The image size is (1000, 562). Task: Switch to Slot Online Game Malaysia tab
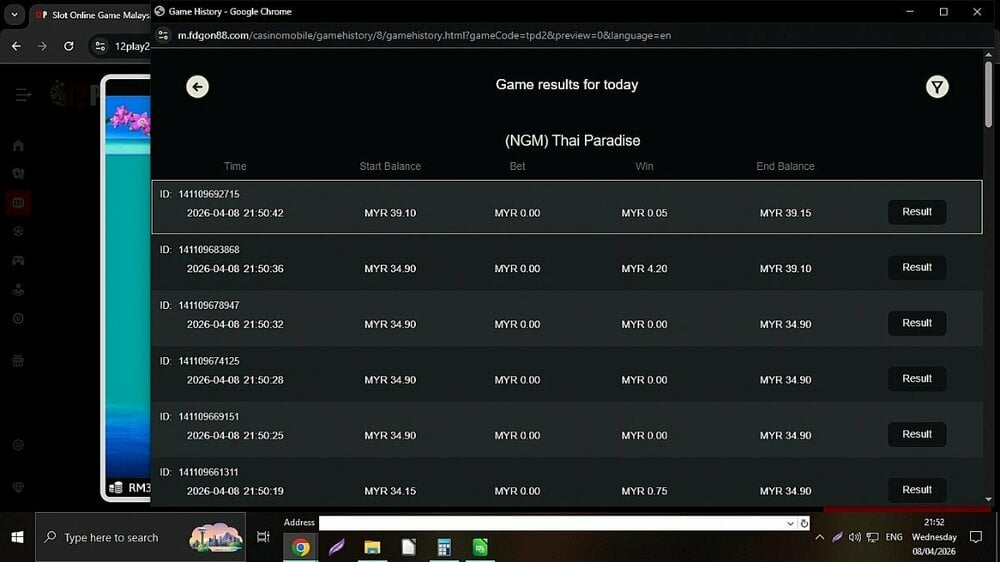click(x=90, y=16)
